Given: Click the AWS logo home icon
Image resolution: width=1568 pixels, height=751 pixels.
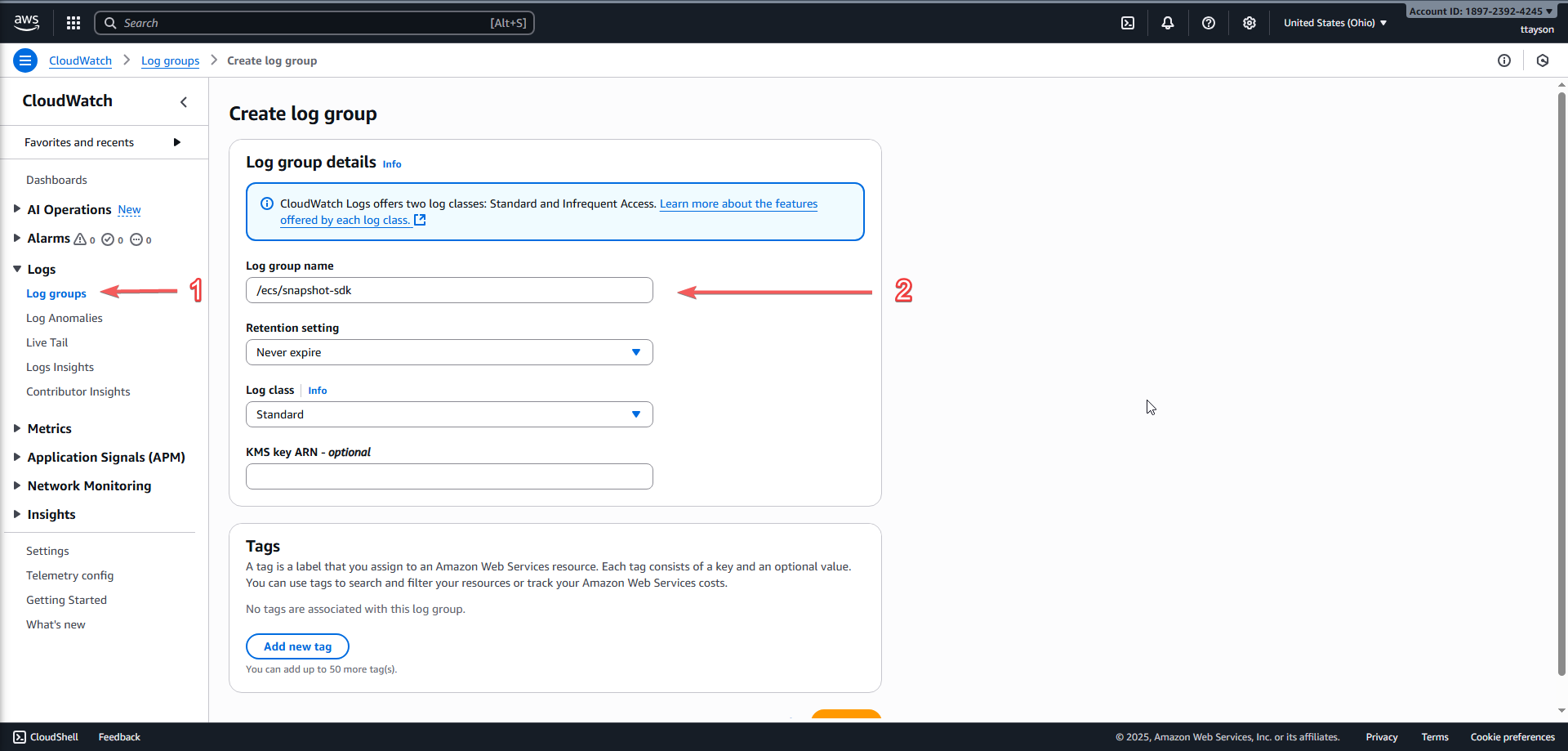Looking at the screenshot, I should click(x=26, y=23).
